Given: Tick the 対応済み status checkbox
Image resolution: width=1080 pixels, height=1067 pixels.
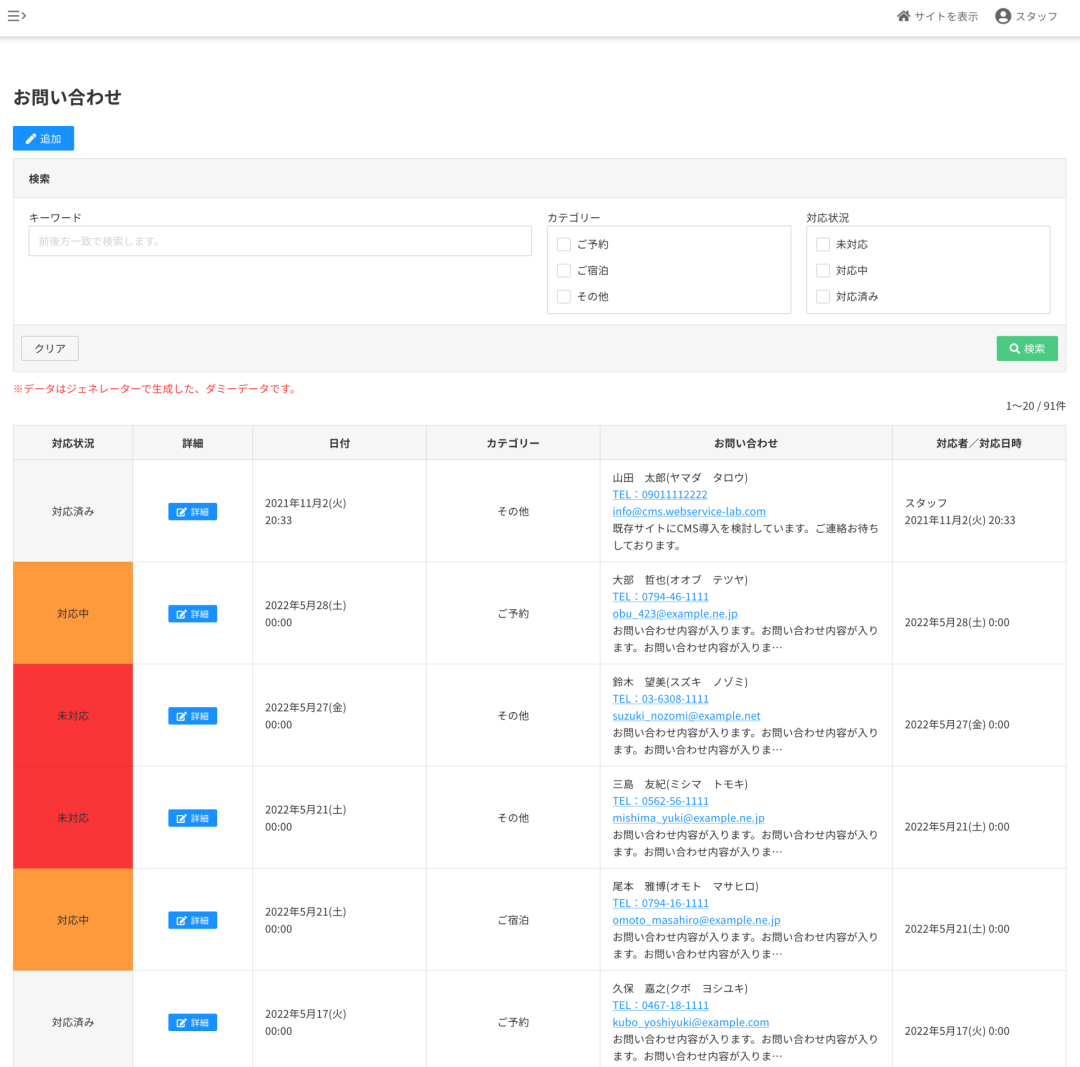Looking at the screenshot, I should pyautogui.click(x=823, y=296).
